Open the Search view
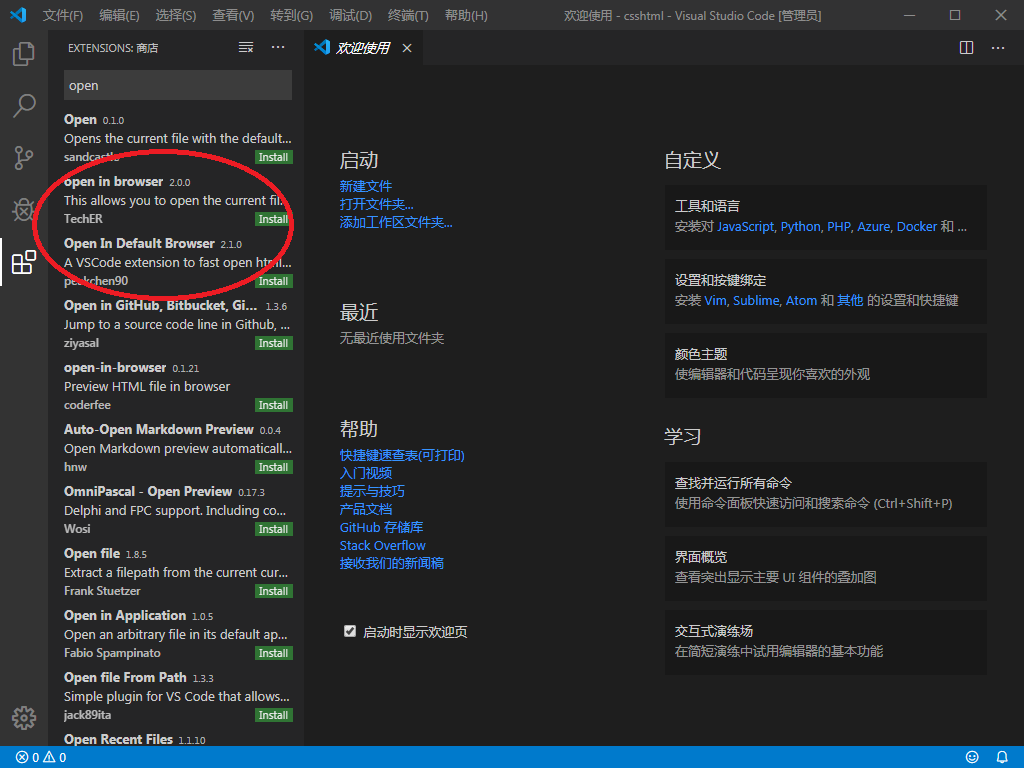 (24, 106)
